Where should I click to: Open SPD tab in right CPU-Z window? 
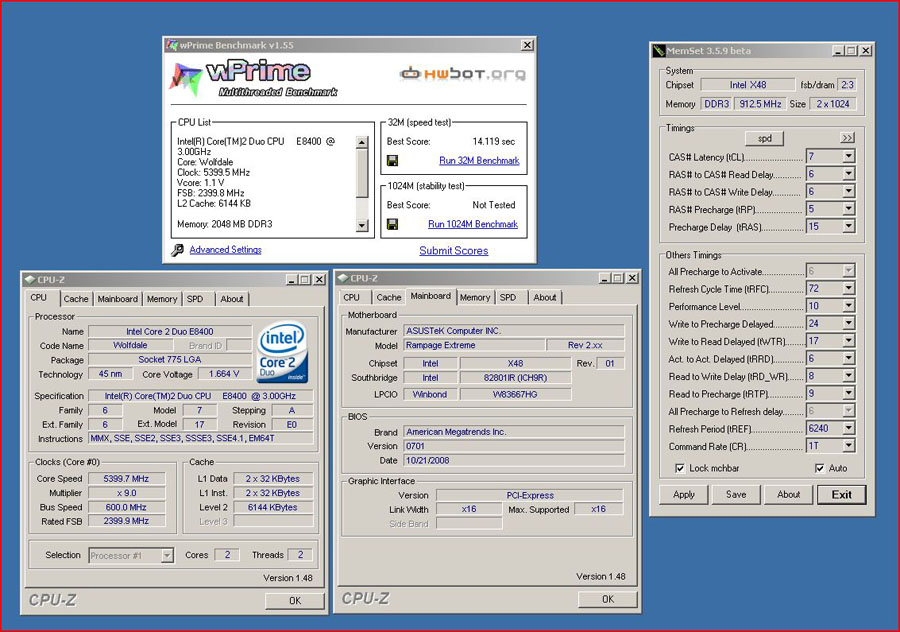coord(508,297)
